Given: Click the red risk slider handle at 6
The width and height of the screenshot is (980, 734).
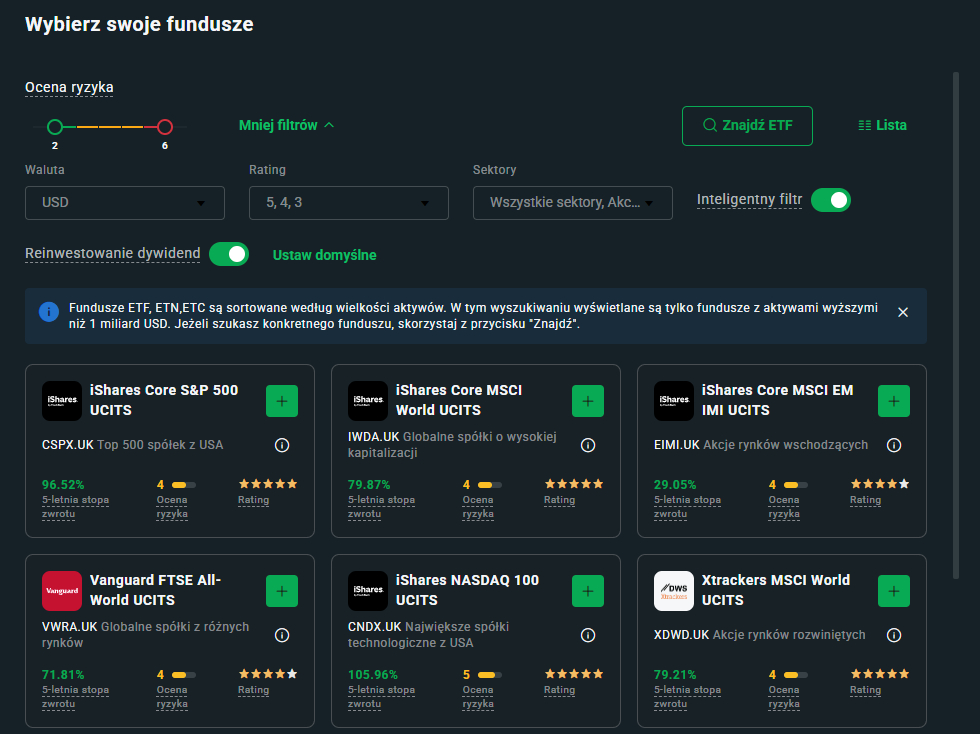Looking at the screenshot, I should [165, 127].
